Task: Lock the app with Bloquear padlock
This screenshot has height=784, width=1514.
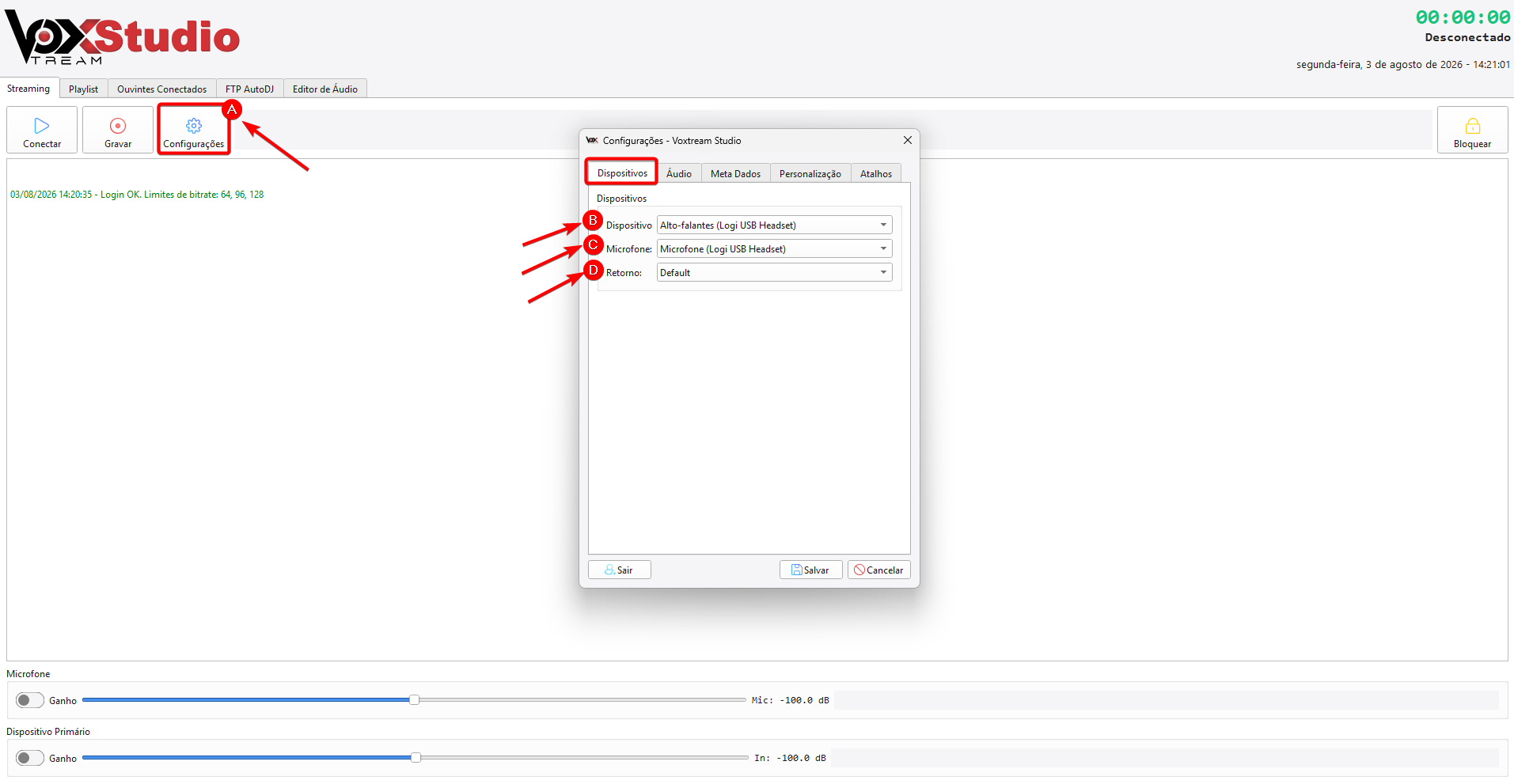Action: (1472, 126)
